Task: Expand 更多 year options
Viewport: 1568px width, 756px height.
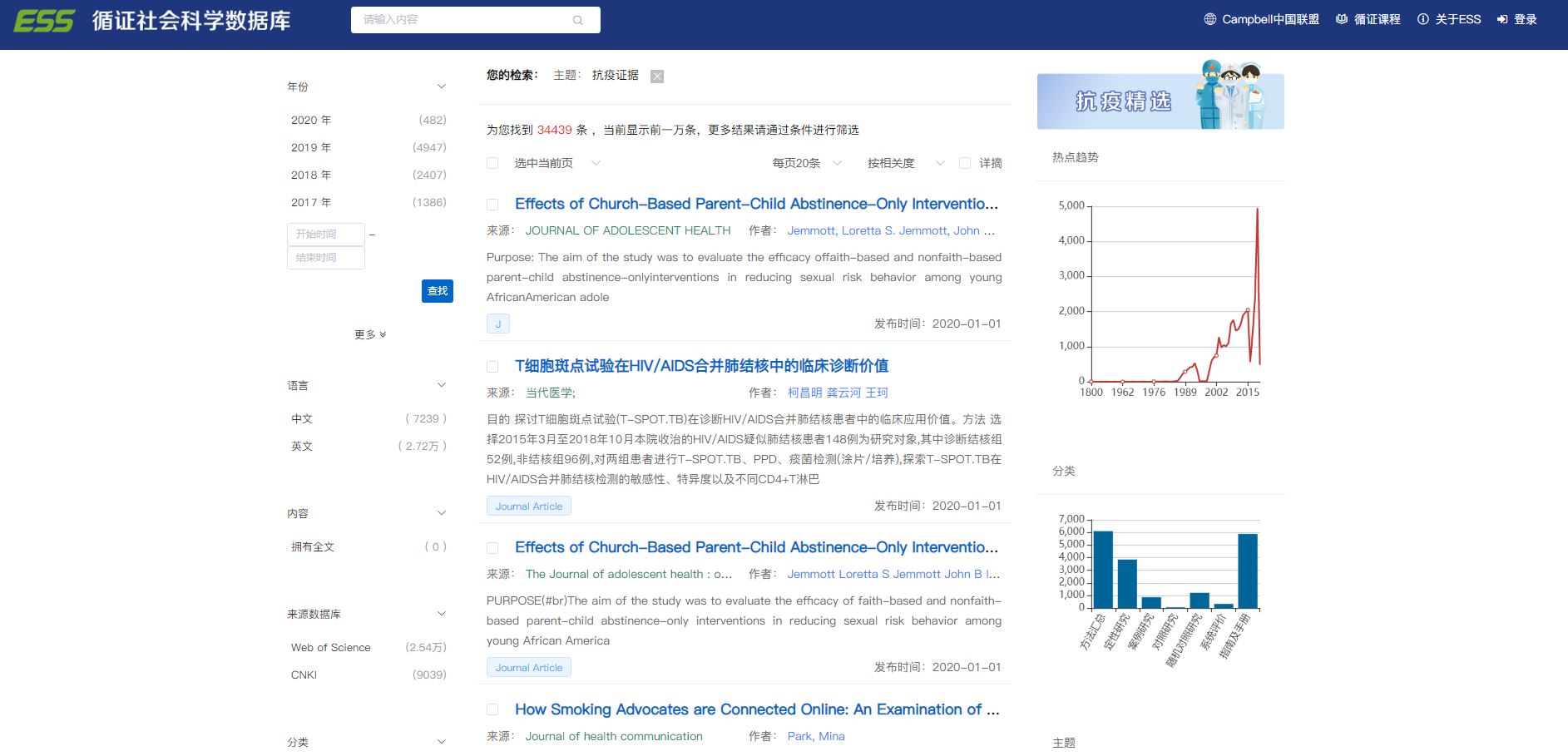Action: tap(370, 334)
